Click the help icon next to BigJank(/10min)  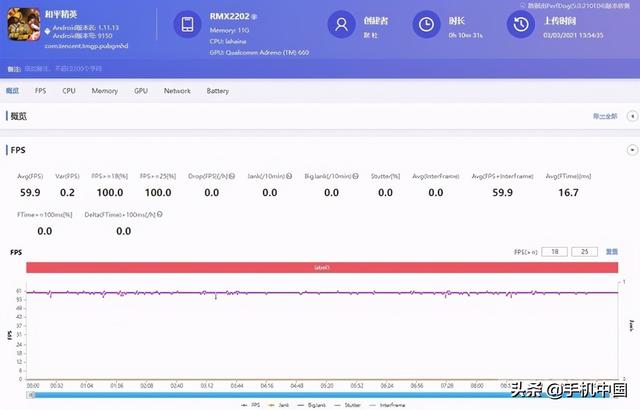pyautogui.click(x=356, y=176)
